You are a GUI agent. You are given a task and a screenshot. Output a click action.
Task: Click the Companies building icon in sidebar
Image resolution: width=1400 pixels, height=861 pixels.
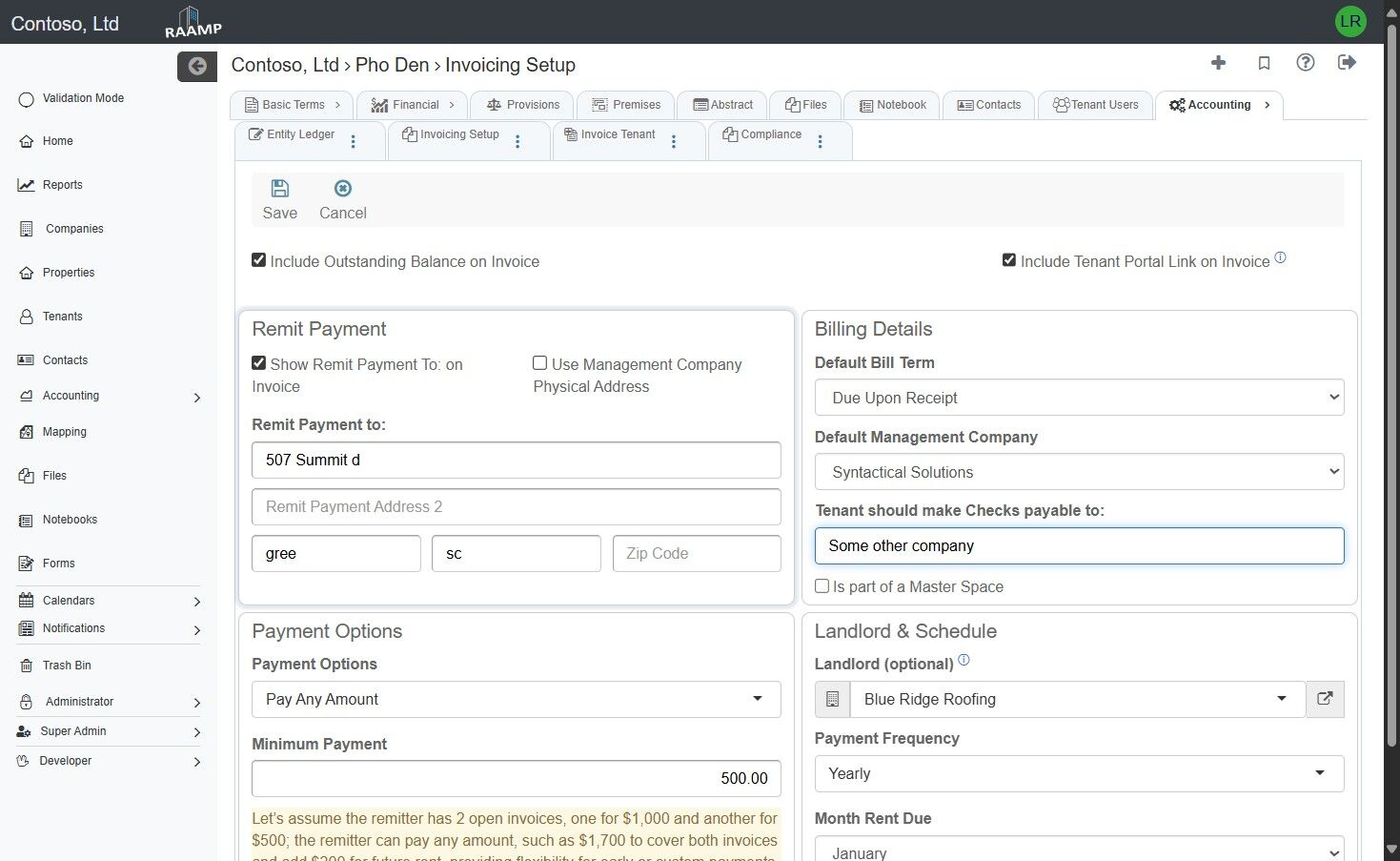coord(27,229)
